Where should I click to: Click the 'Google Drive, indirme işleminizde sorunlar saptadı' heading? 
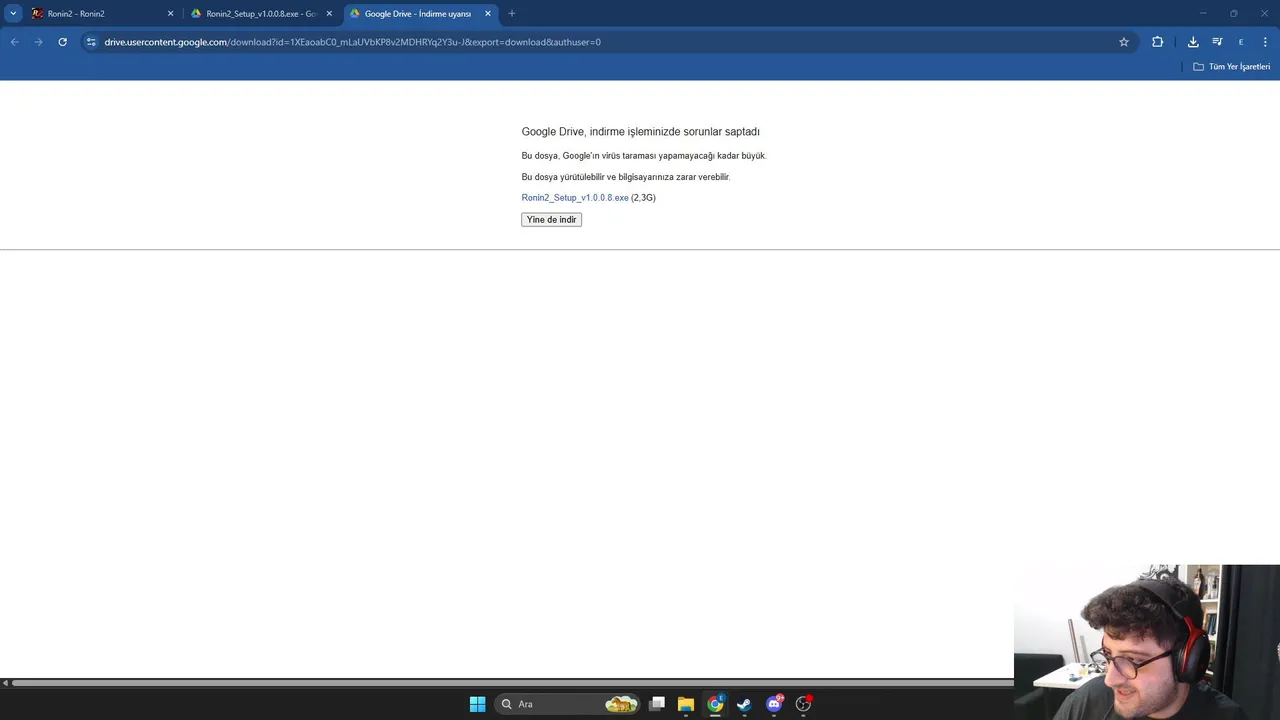(x=640, y=132)
